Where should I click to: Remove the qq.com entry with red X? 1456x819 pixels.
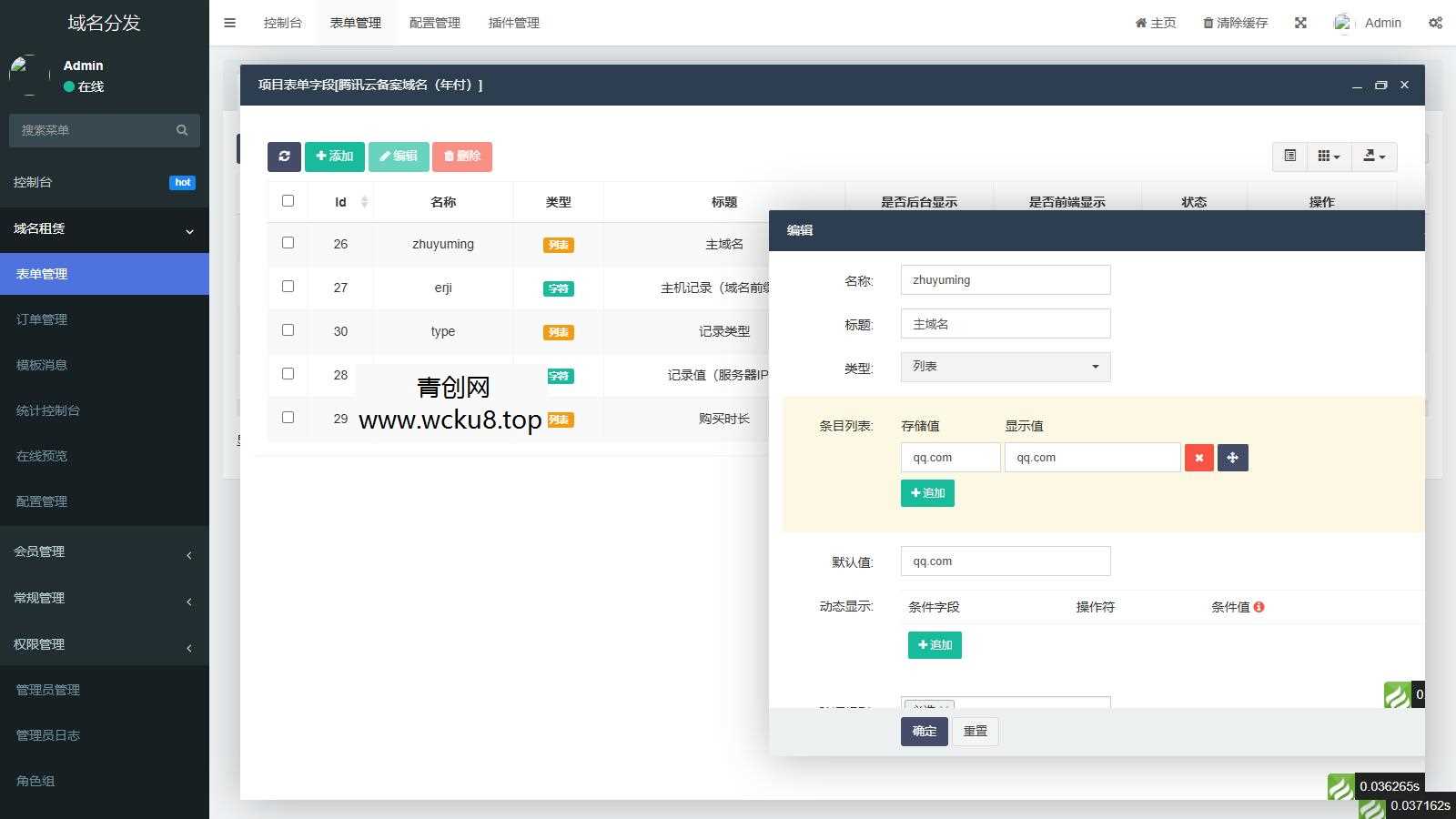1198,458
